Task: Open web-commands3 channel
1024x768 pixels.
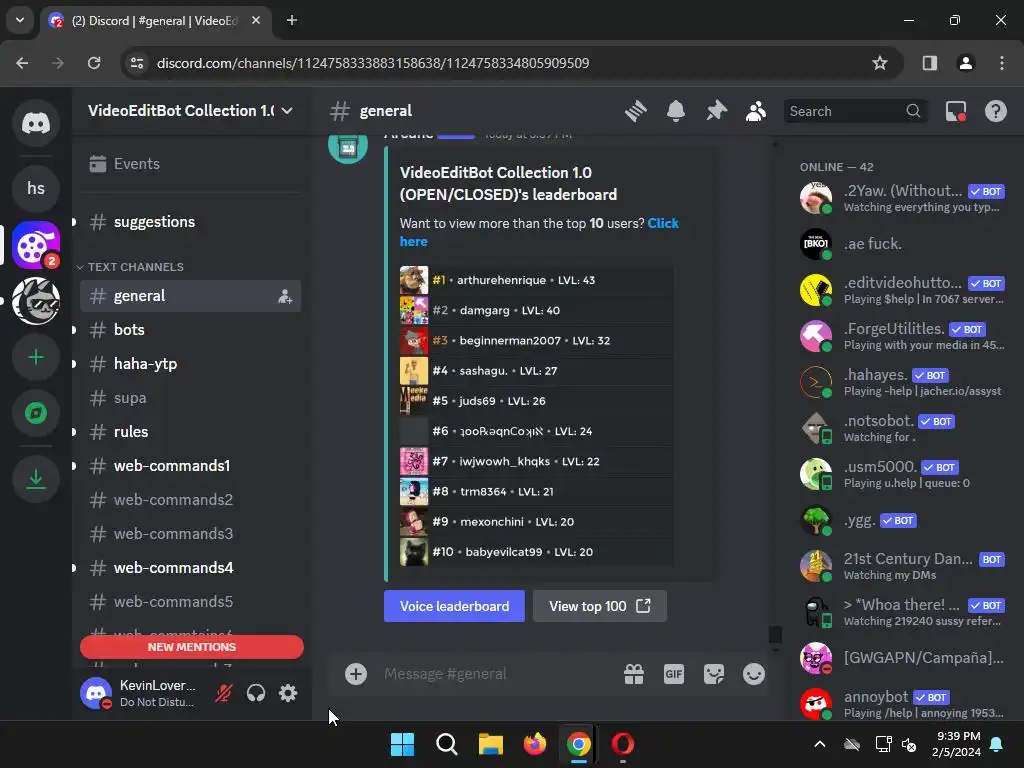Action: 191,534
